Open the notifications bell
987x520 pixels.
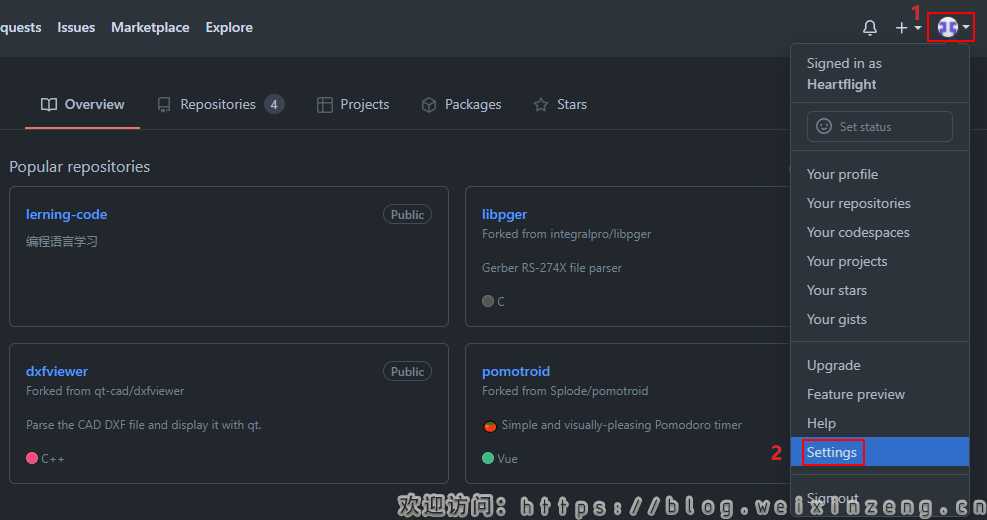pyautogui.click(x=869, y=28)
